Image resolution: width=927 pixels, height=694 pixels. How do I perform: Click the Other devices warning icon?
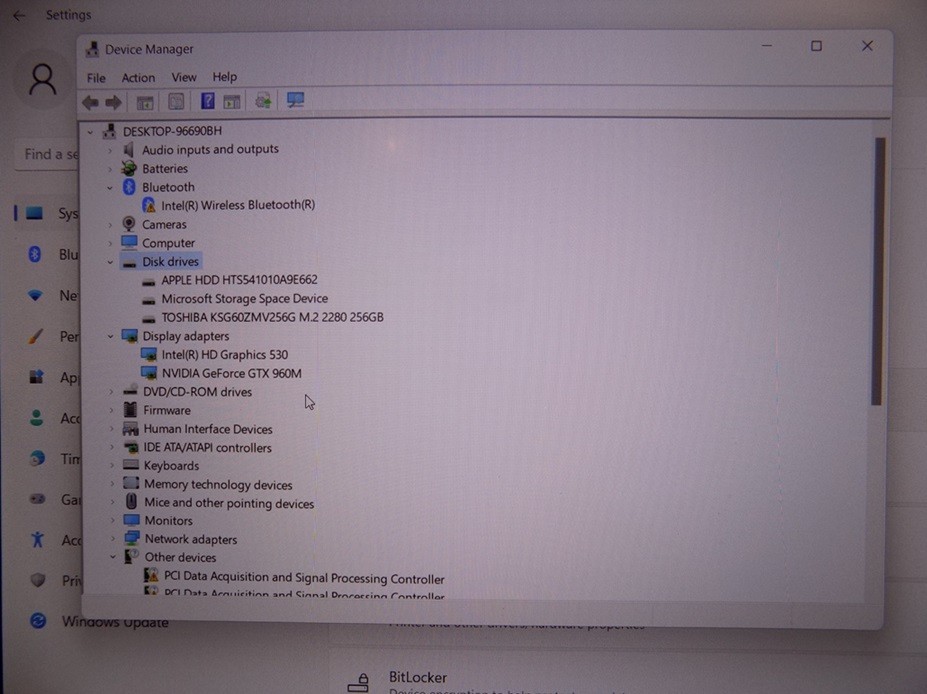coord(132,556)
